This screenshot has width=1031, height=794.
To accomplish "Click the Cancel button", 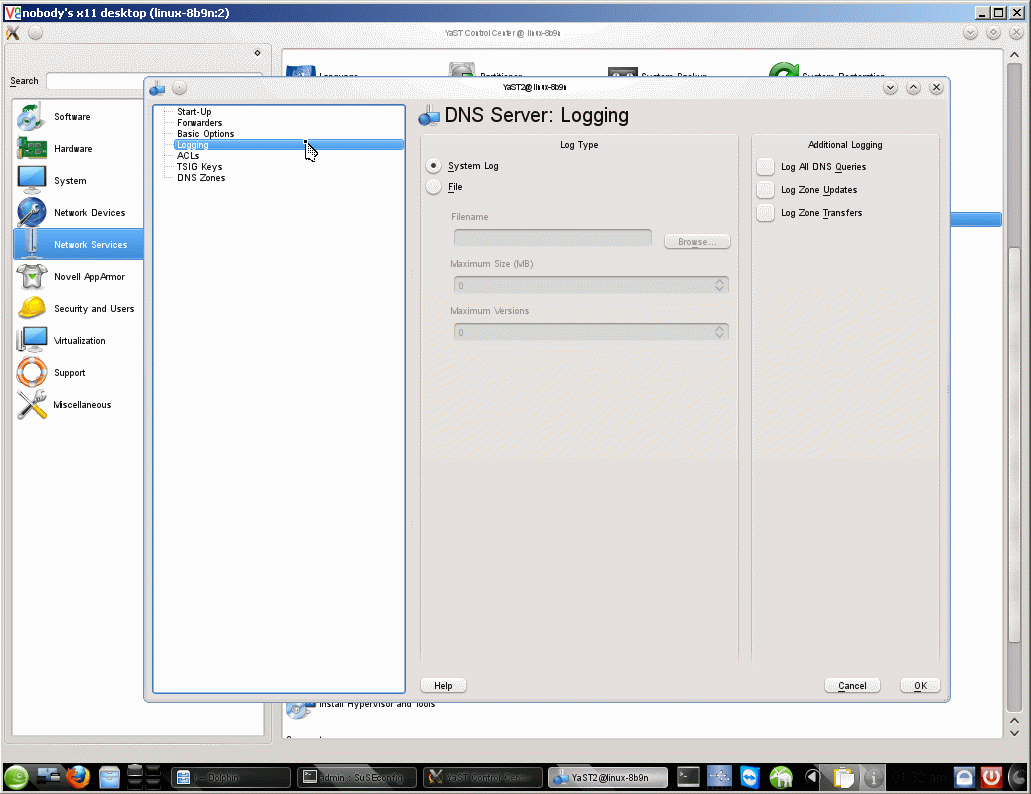I will (852, 686).
